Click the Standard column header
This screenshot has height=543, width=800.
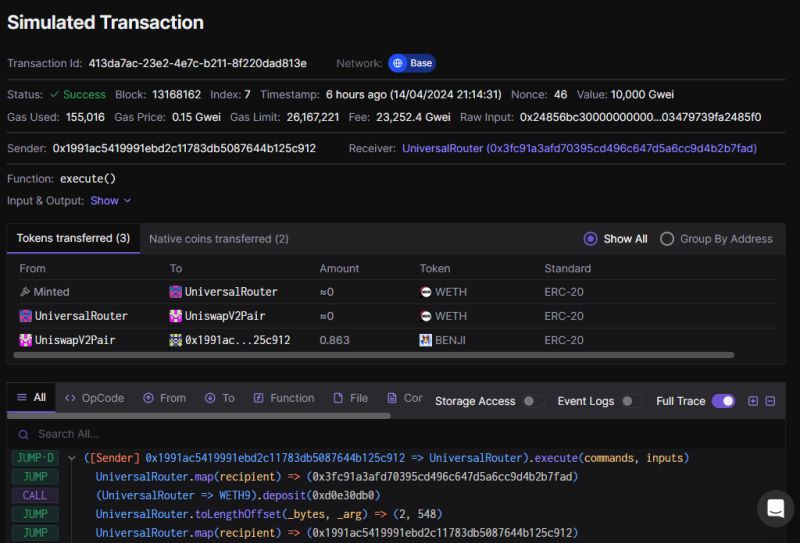[x=567, y=268]
